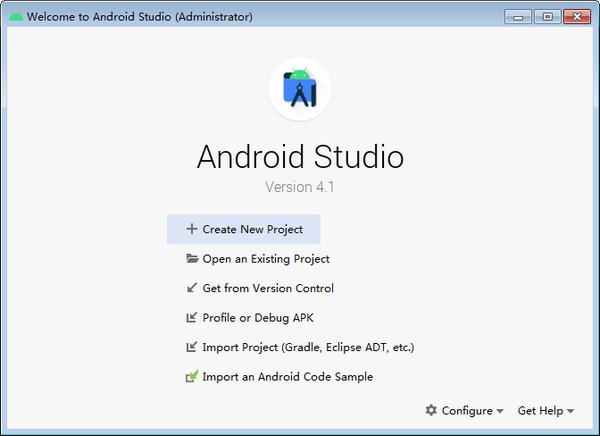The width and height of the screenshot is (600, 436).
Task: Click the Android Studio logo
Action: (x=300, y=89)
